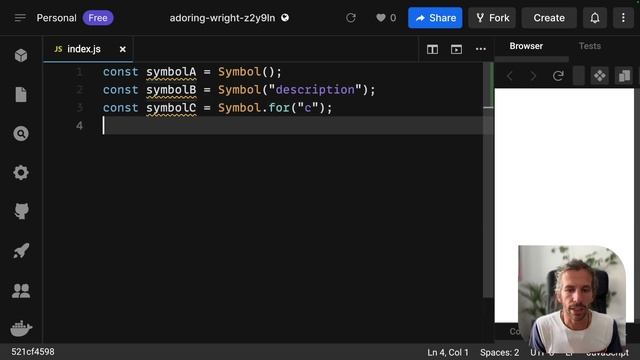Open the Configuration gear icon
Image resolution: width=640 pixels, height=360 pixels.
pos(21,173)
